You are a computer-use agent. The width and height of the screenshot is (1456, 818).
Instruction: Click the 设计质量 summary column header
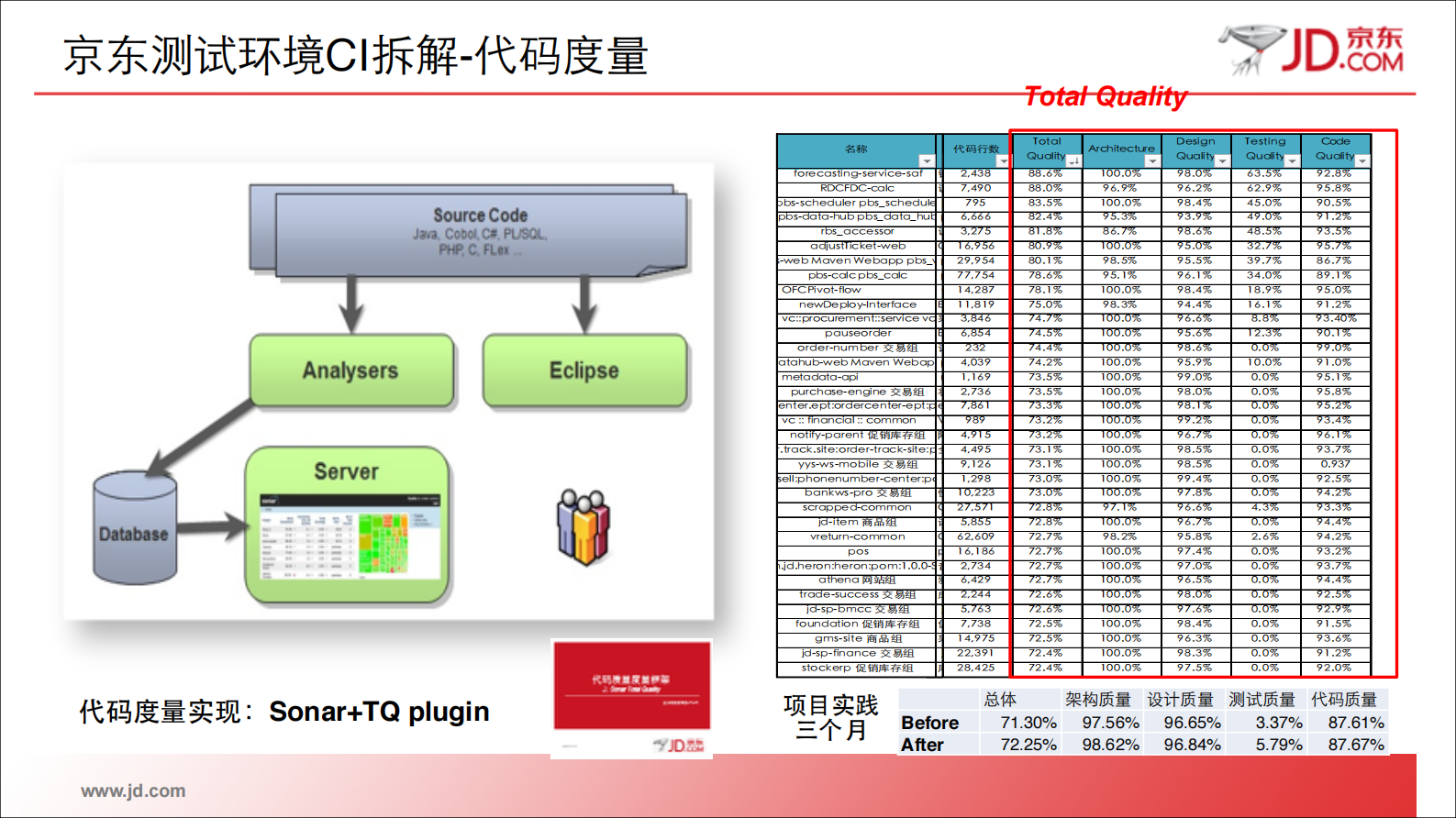tap(1180, 700)
